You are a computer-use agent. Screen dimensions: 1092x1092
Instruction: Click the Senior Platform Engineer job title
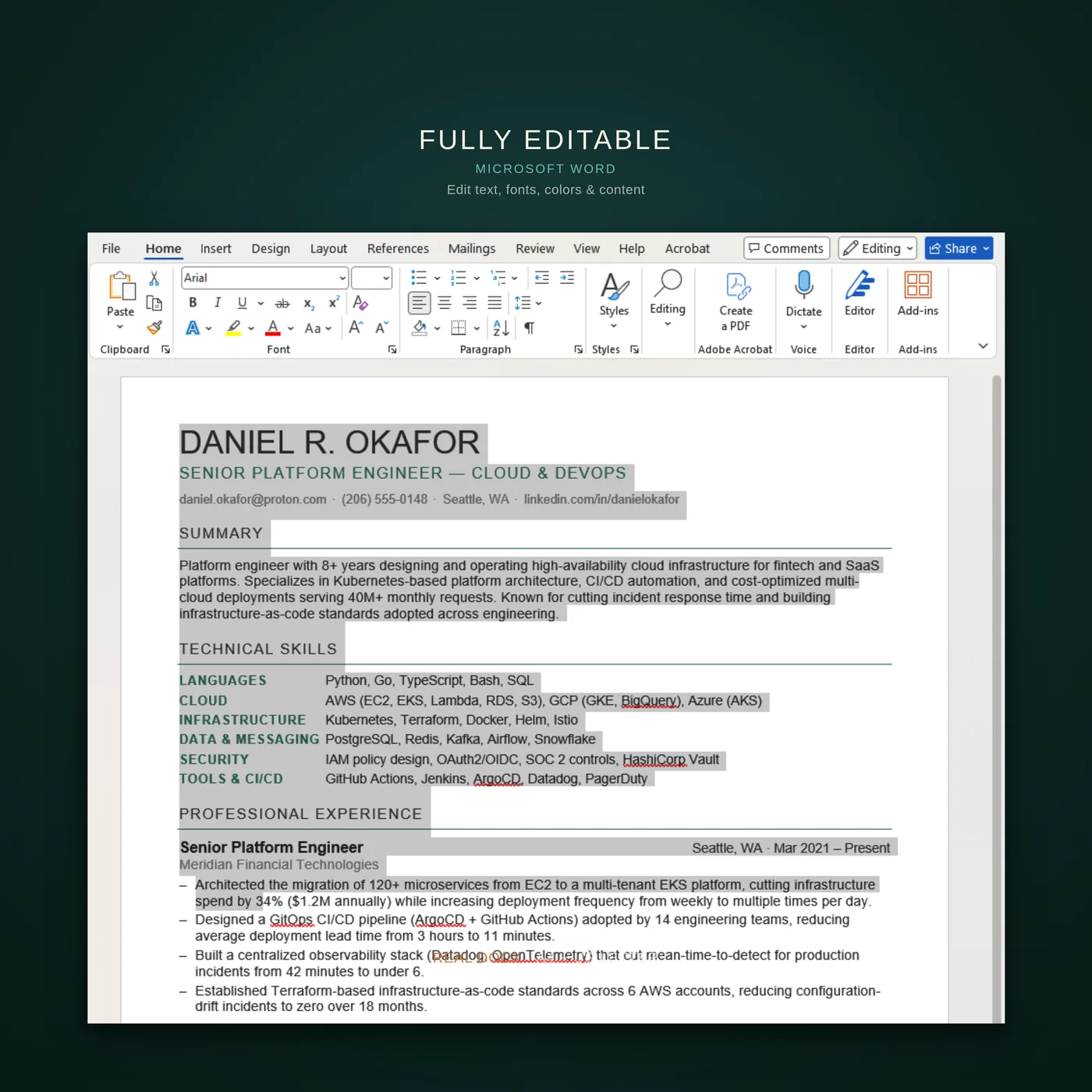click(271, 847)
